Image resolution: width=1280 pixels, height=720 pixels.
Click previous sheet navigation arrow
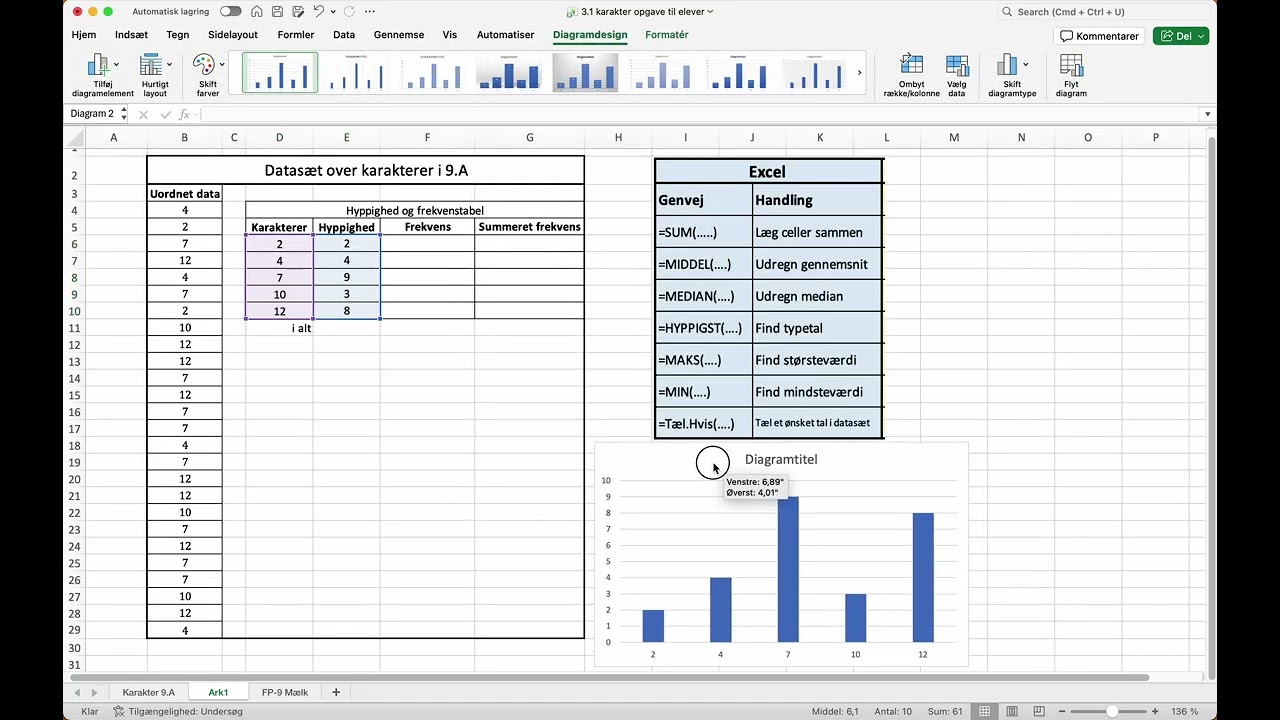[x=77, y=692]
